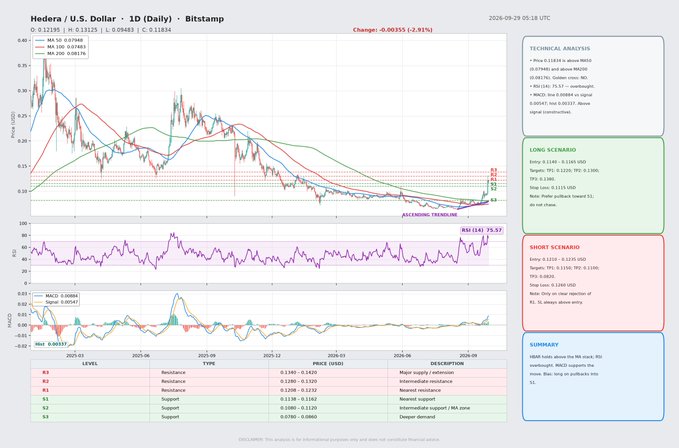Click 'HBAR holds above the MA stack' summary line
Viewport: 679px width, 448px height.
[x=566, y=357]
